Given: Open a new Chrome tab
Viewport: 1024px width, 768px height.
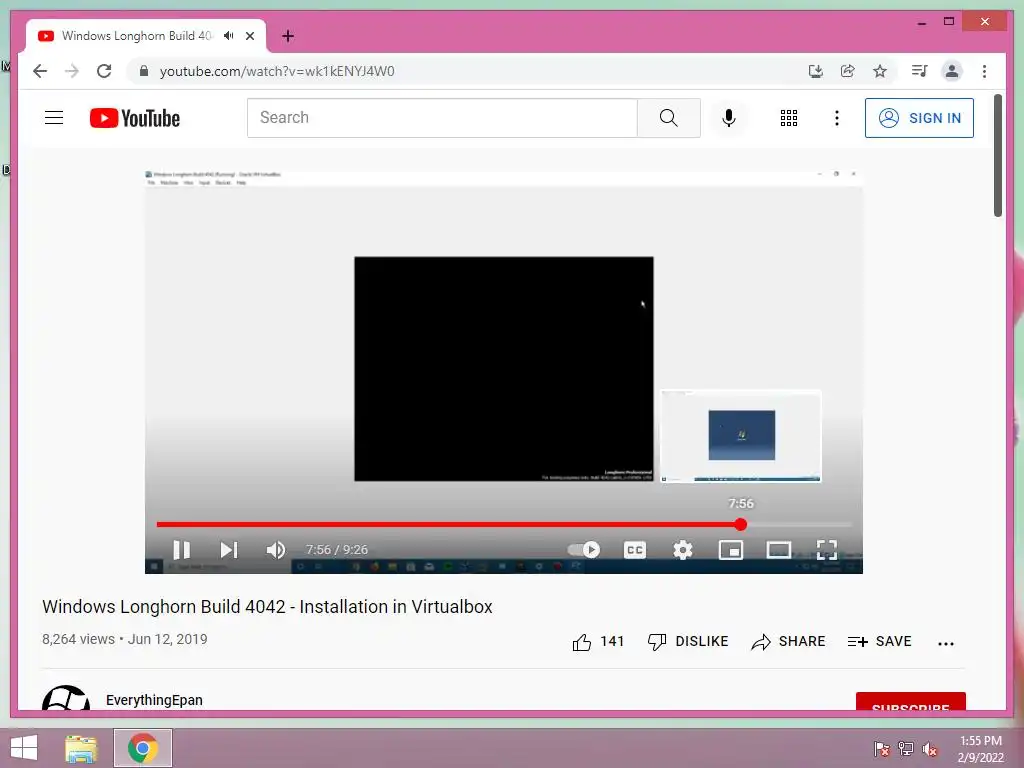Looking at the screenshot, I should tap(288, 36).
